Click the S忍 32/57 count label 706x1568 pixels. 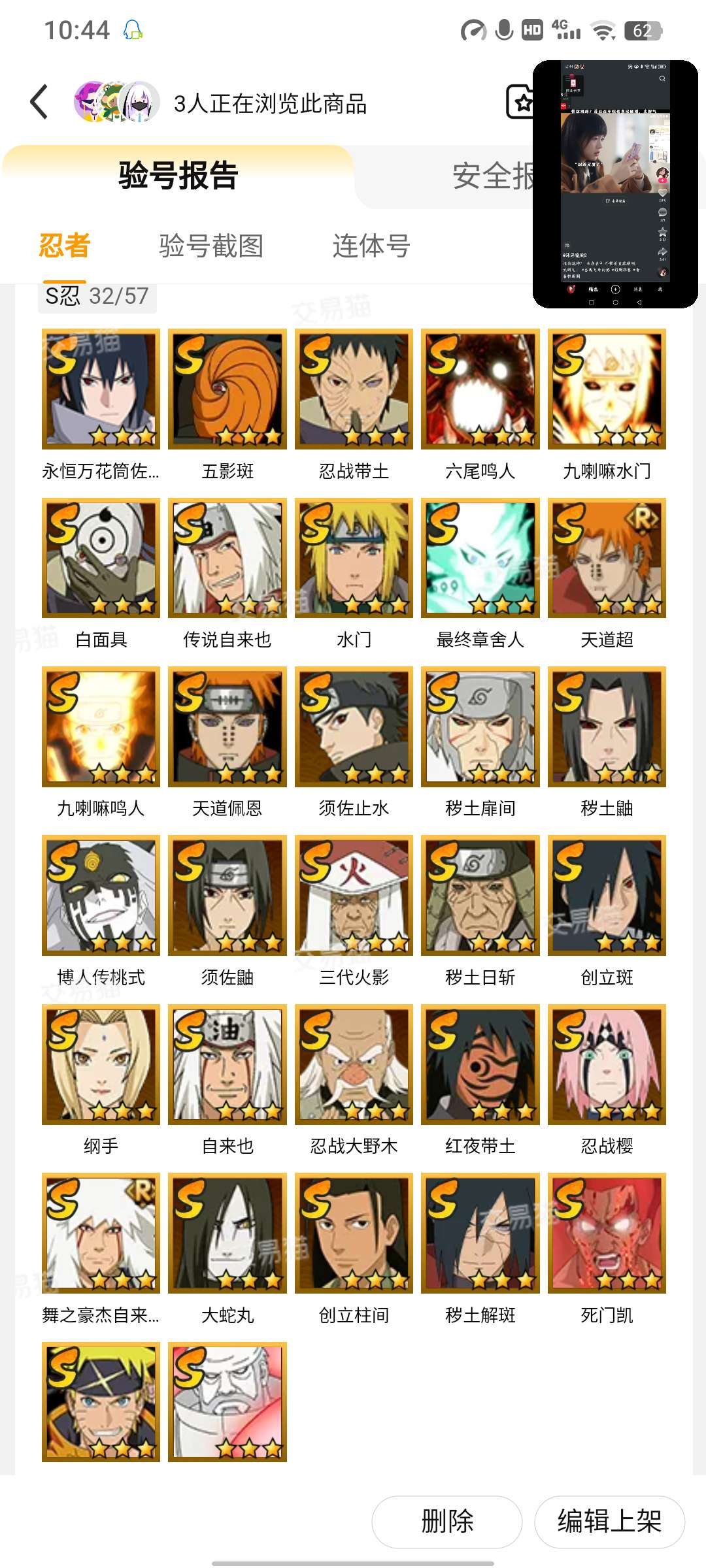tap(97, 296)
